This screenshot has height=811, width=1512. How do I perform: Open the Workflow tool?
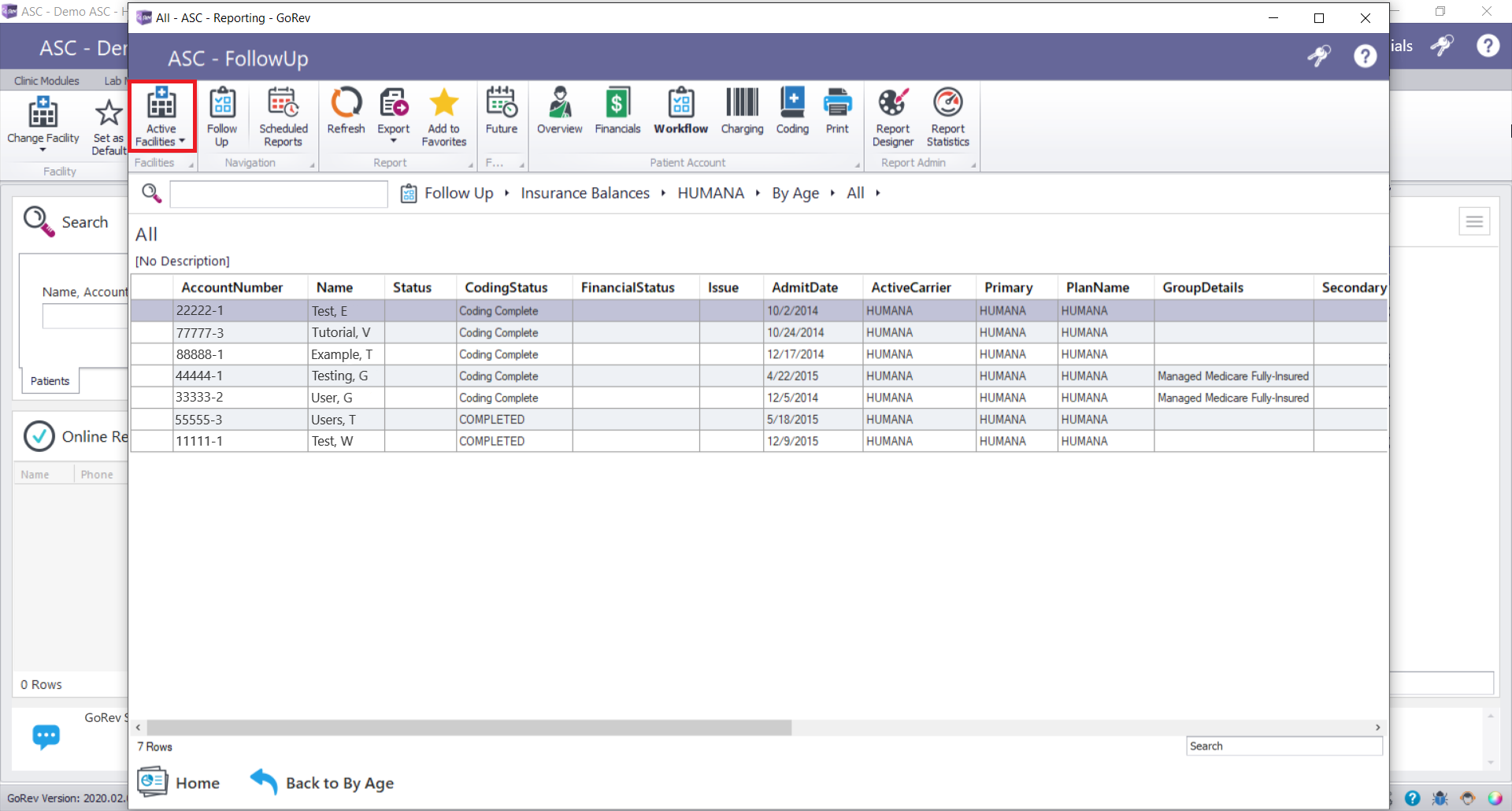coord(681,111)
